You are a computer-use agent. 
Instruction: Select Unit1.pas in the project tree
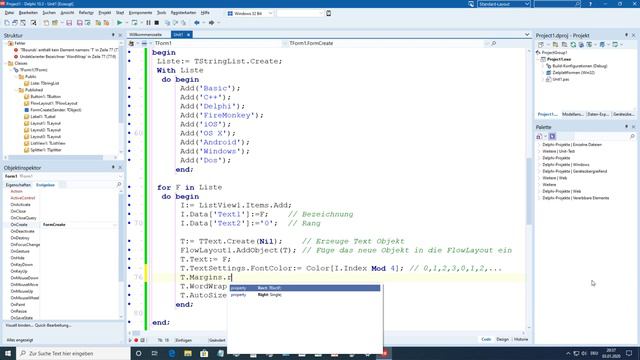pyautogui.click(x=561, y=80)
